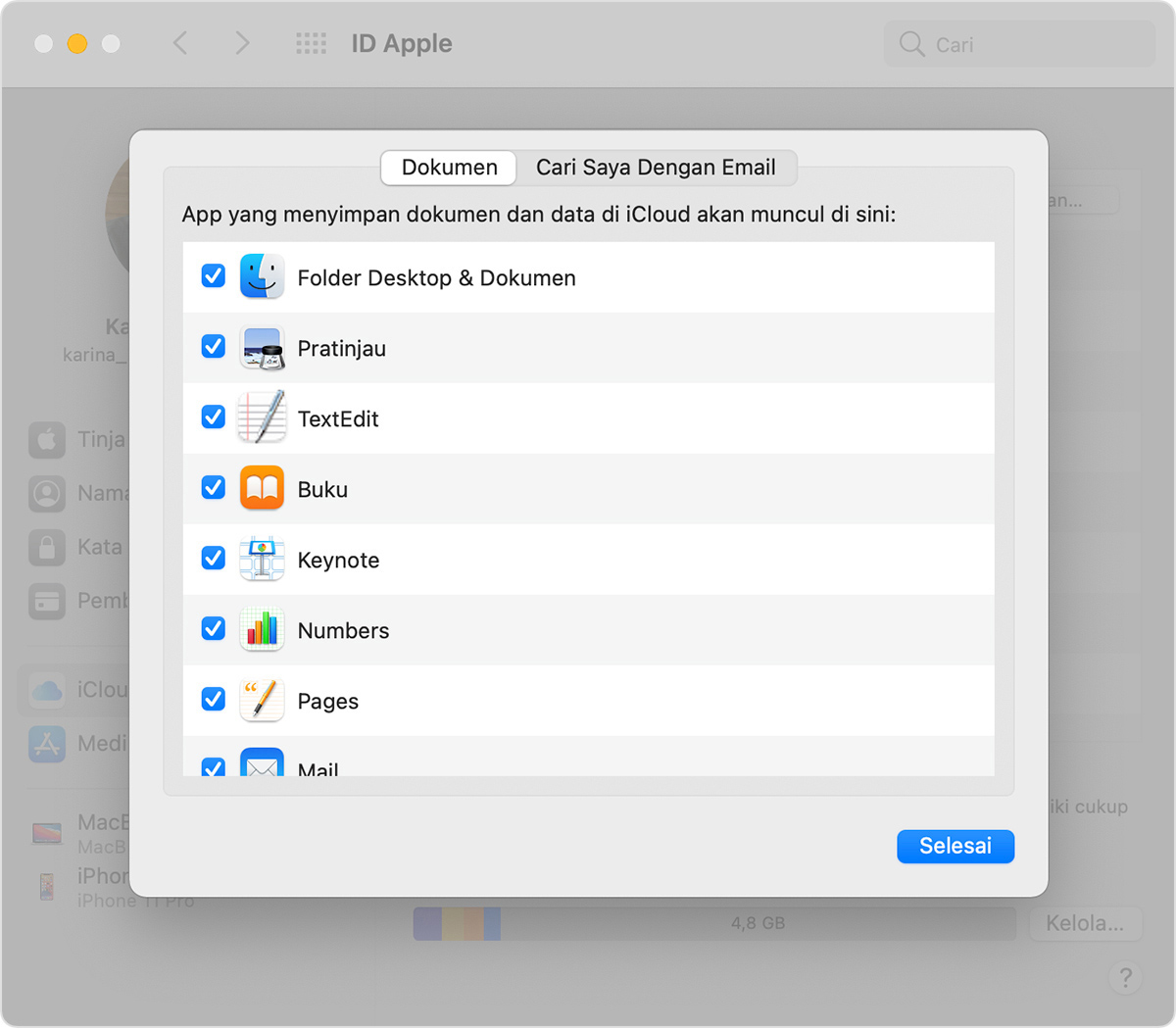Screen dimensions: 1176x1029
Task: Select the Folder Desktop & Dokumen label
Action: [x=436, y=278]
